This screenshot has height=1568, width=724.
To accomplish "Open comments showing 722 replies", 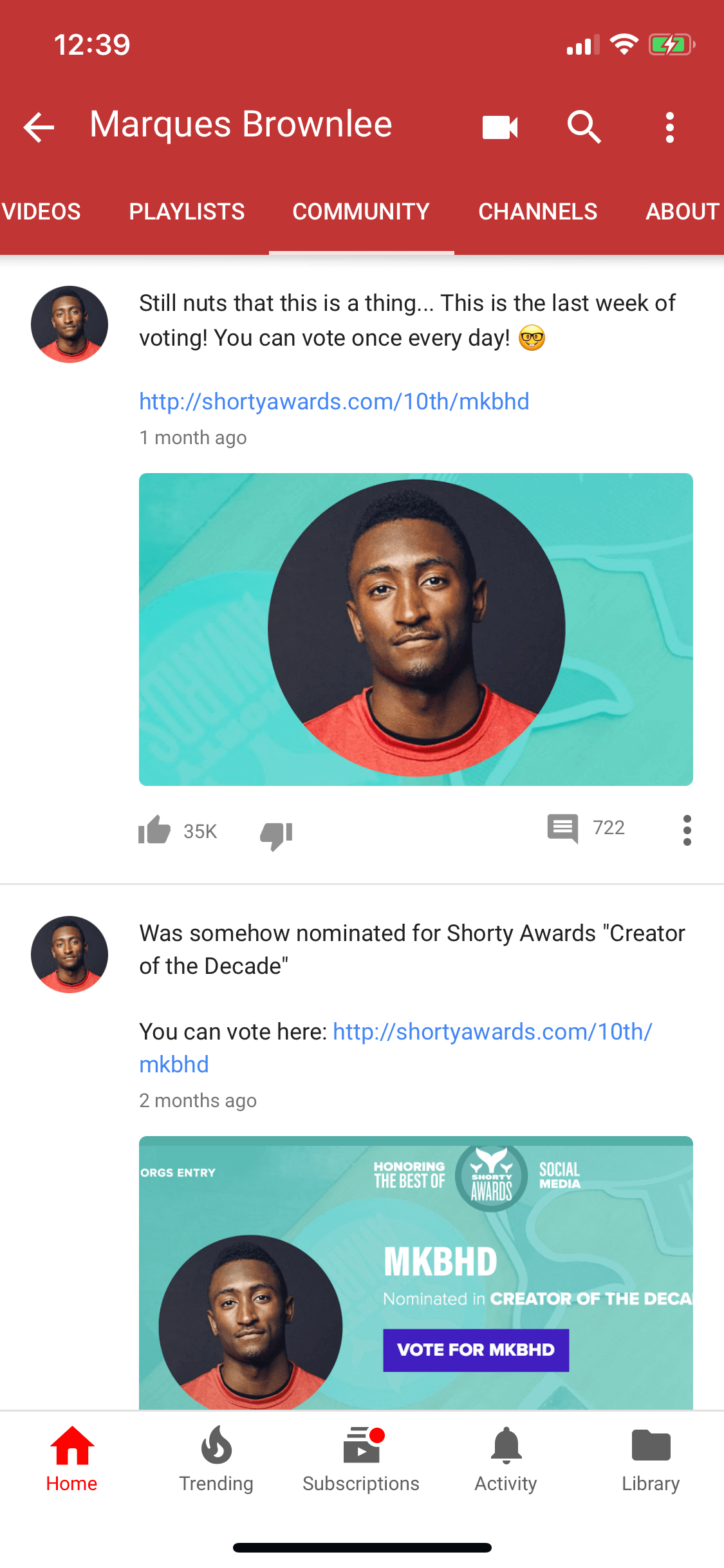I will pos(562,828).
